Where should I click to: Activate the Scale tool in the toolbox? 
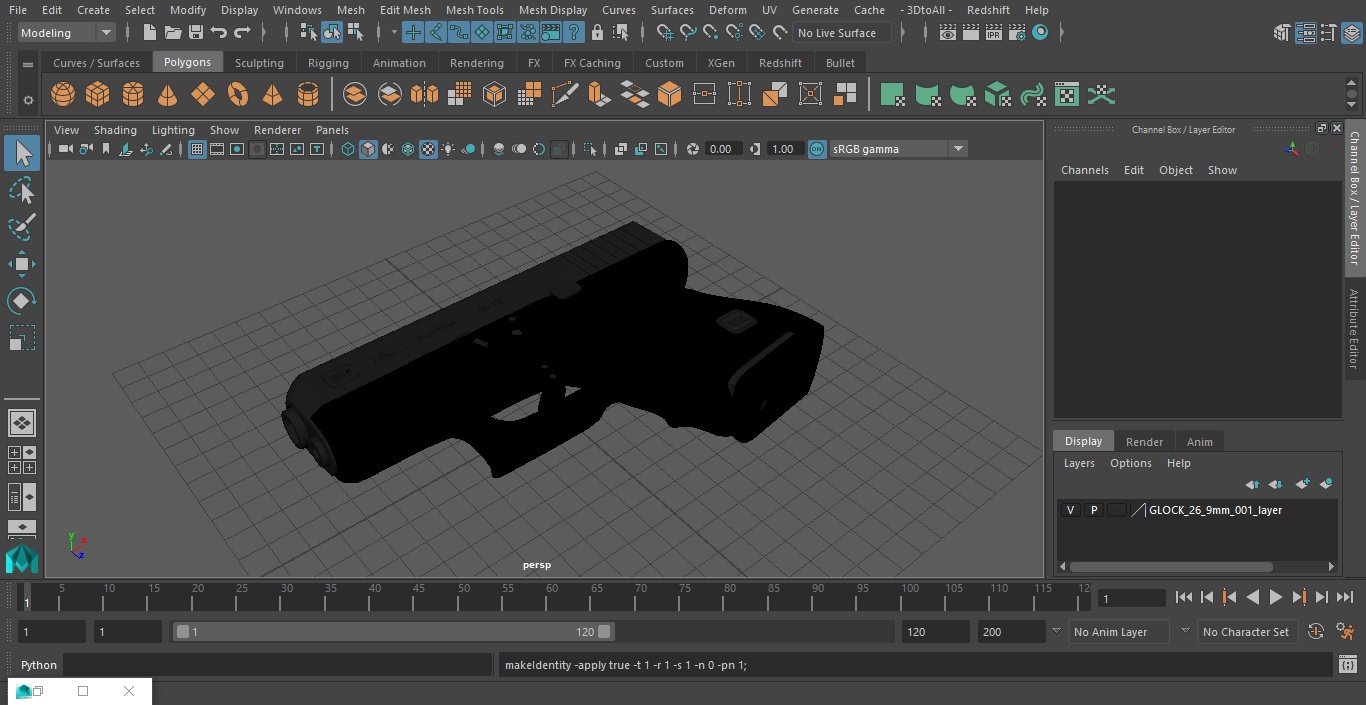point(22,338)
